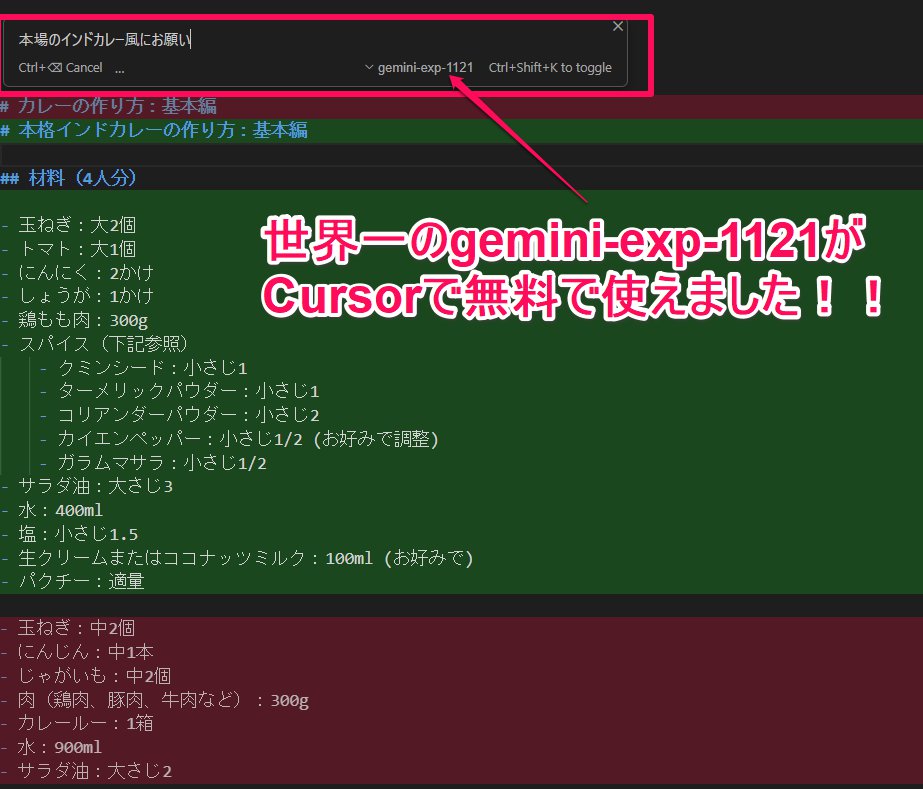Click the removed line 'カレールー：1箱'
Screen dimensions: 923x789
pos(86,723)
